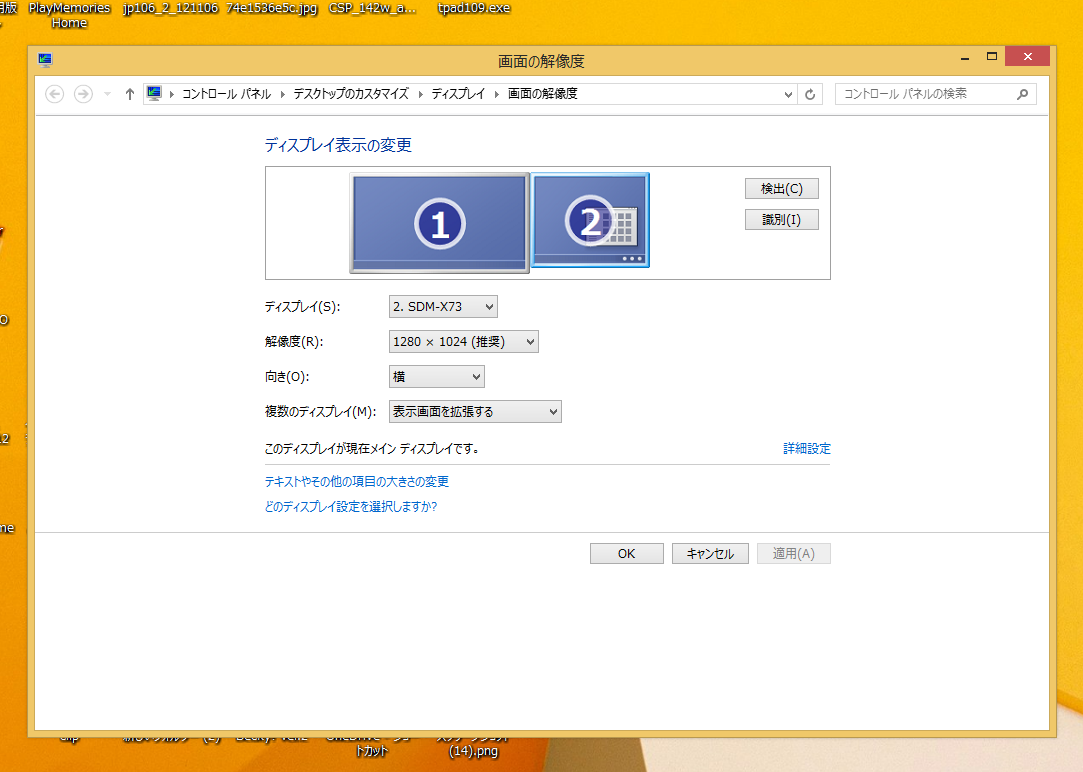This screenshot has width=1083, height=772.
Task: Open recent locations dropdown arrow
Action: click(107, 94)
